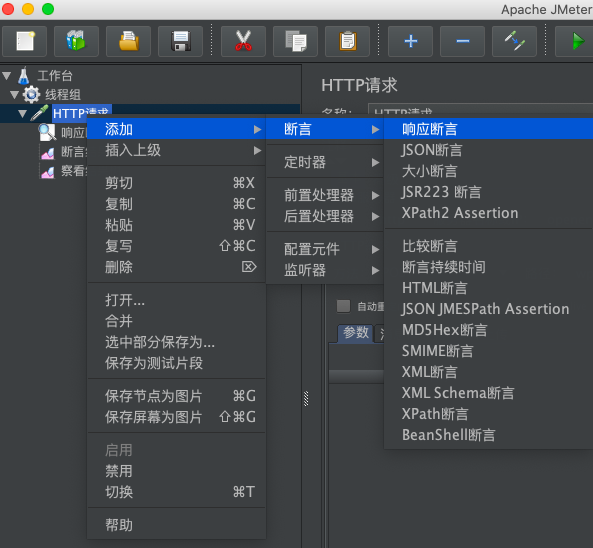Screen dimensions: 593x548
Task: Click the New test plan toolbar icon
Action: pos(25,41)
